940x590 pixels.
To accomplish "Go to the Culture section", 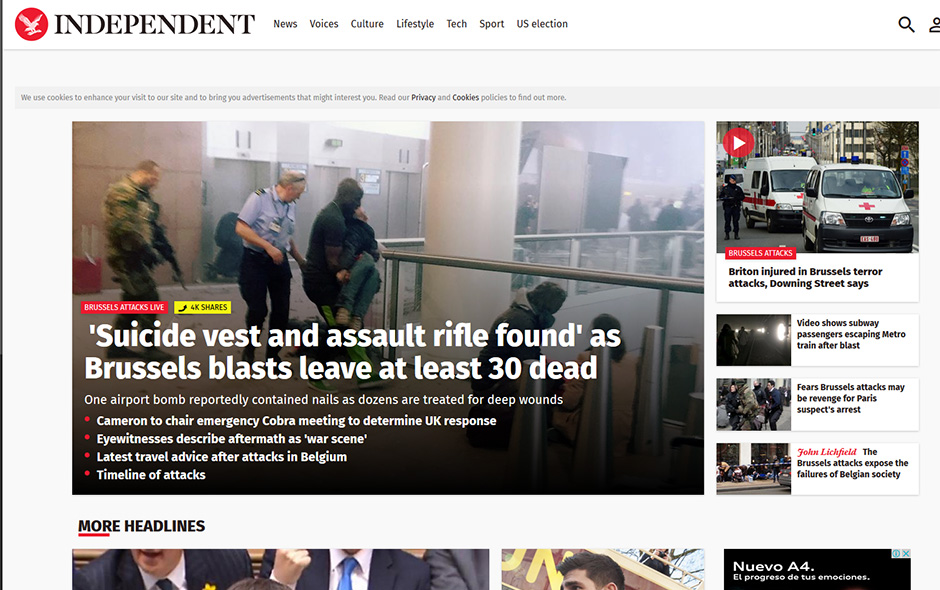I will point(367,24).
